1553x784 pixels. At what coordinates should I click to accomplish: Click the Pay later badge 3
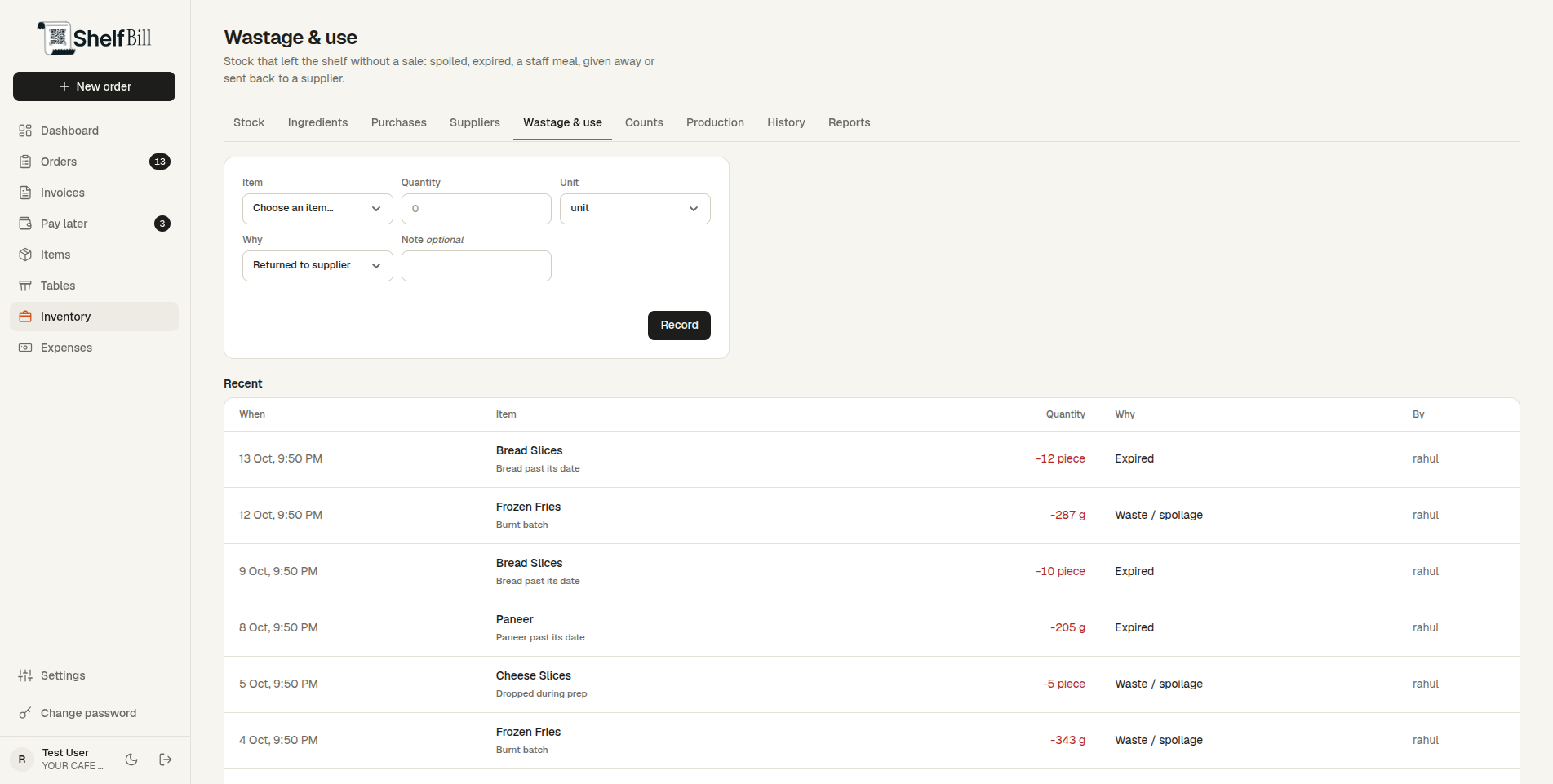click(x=162, y=224)
